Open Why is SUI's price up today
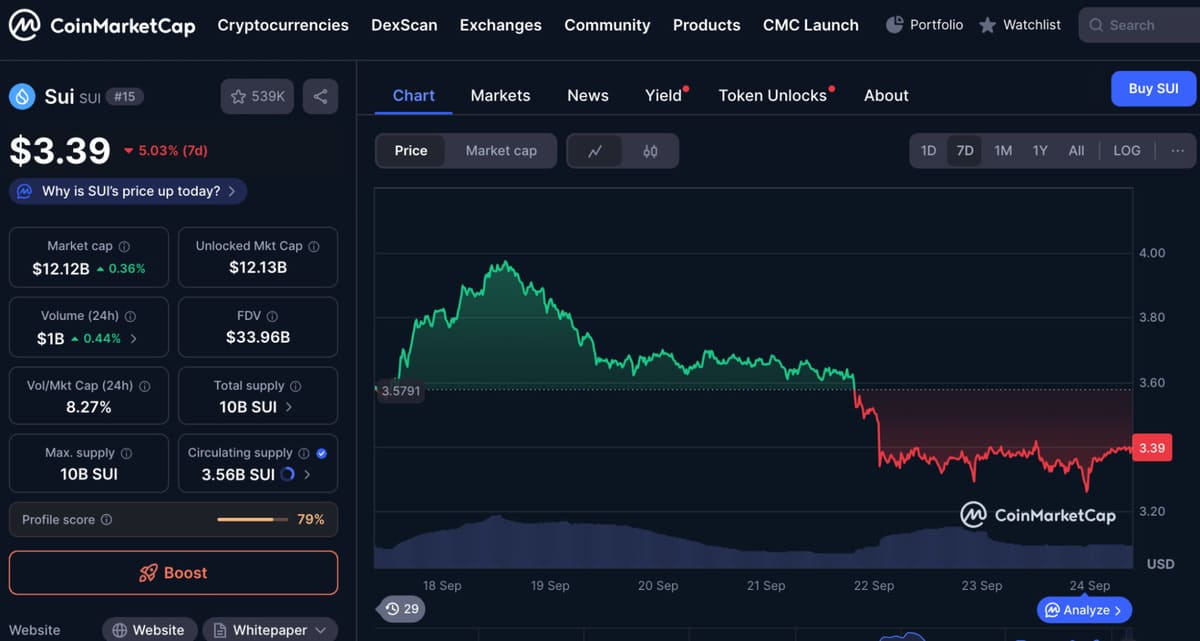Viewport: 1200px width, 641px height. point(128,191)
